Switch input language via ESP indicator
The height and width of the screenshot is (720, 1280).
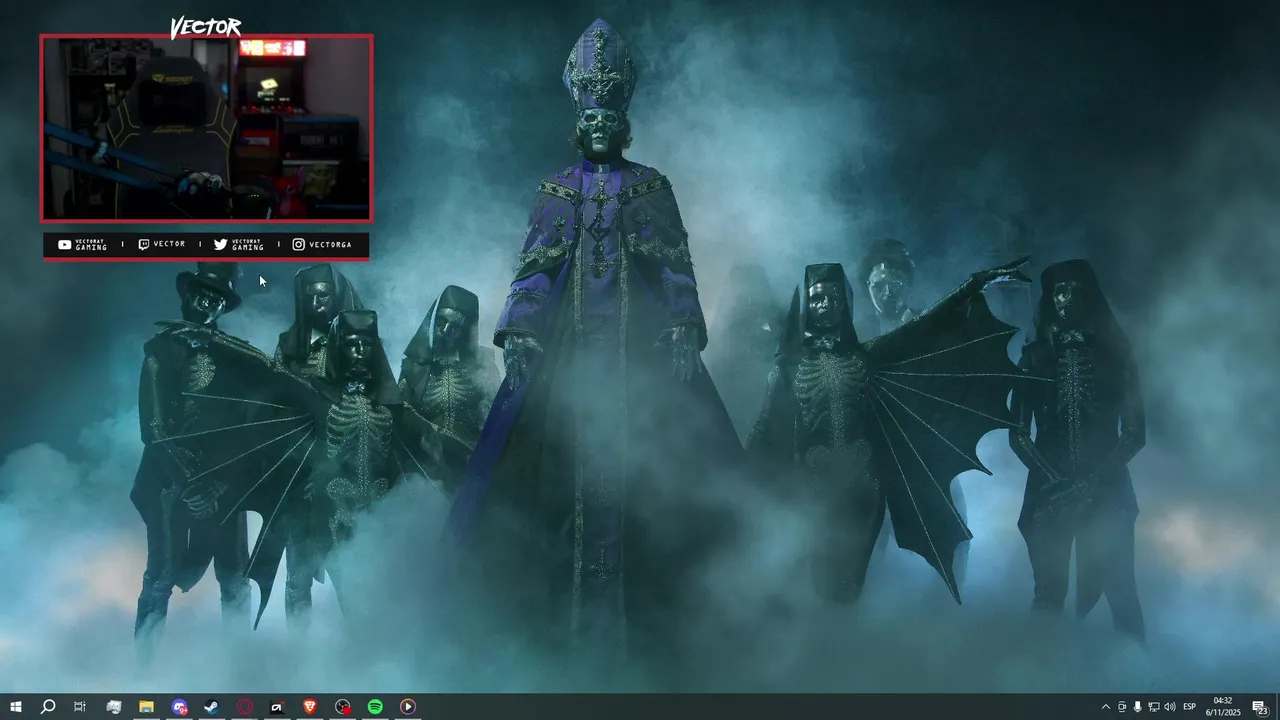coord(1190,707)
